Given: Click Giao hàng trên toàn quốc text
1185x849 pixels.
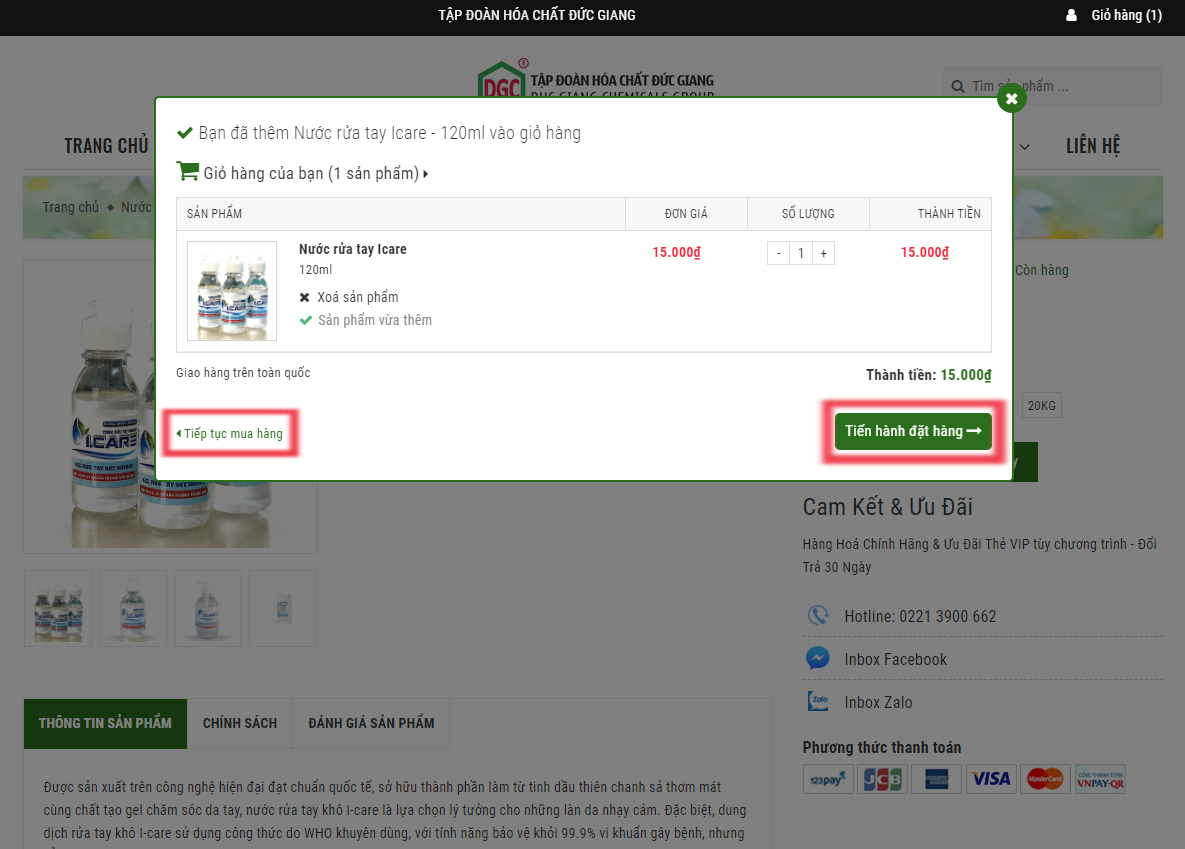Looking at the screenshot, I should point(243,373).
